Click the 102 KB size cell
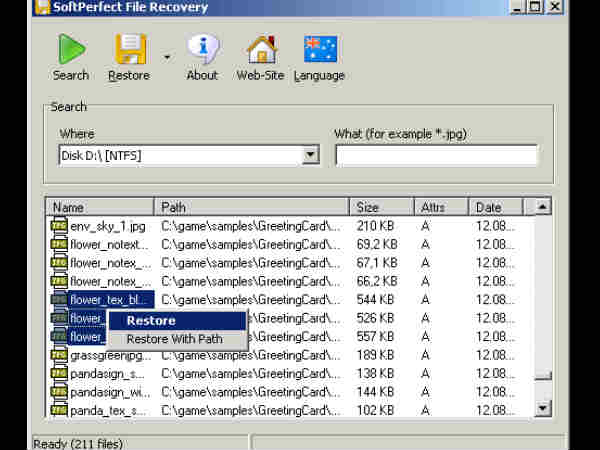600x450 pixels. click(375, 410)
